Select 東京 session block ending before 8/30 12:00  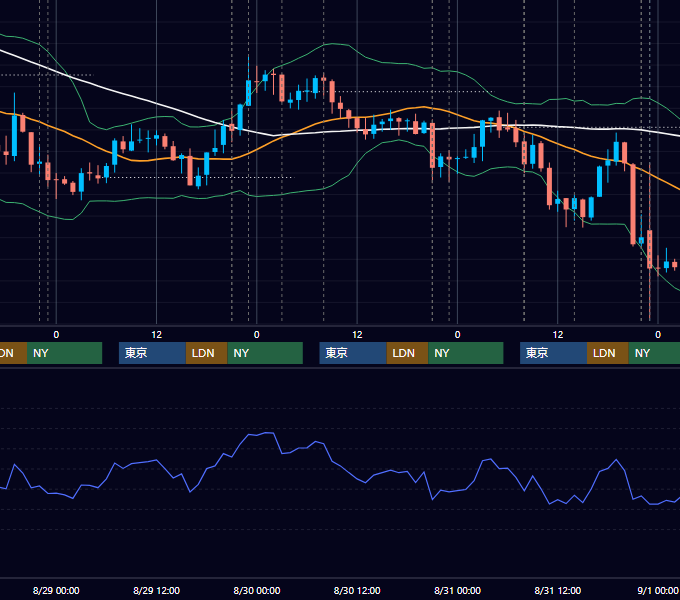(353, 353)
